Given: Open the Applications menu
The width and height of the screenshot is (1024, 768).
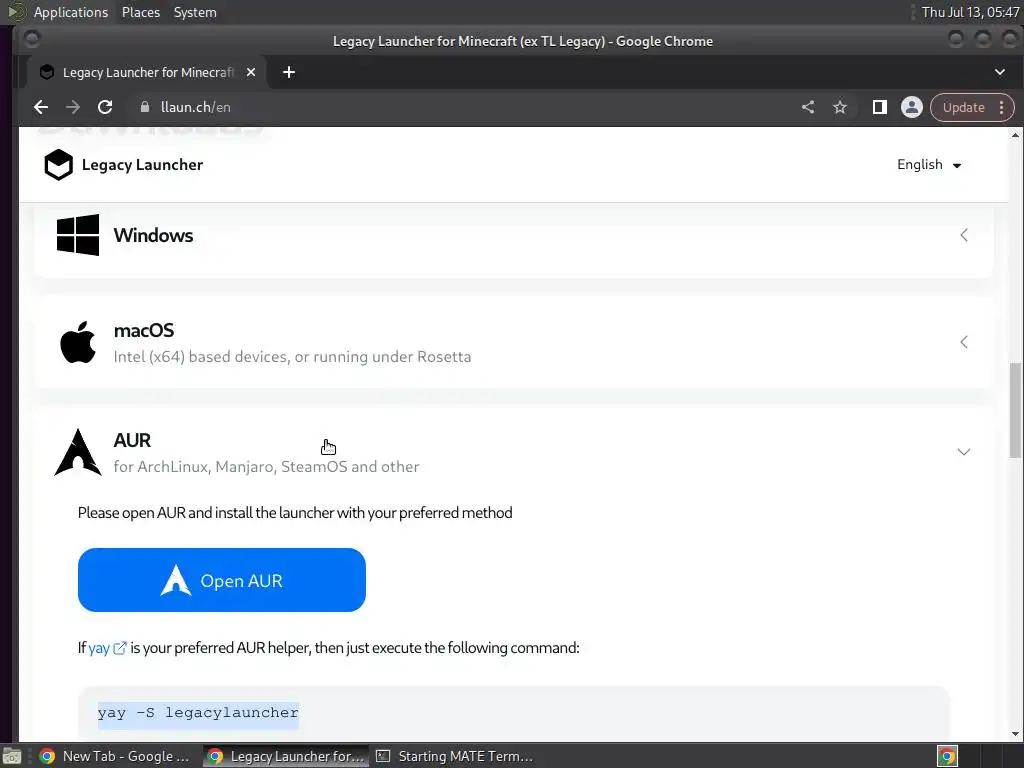Looking at the screenshot, I should (71, 12).
